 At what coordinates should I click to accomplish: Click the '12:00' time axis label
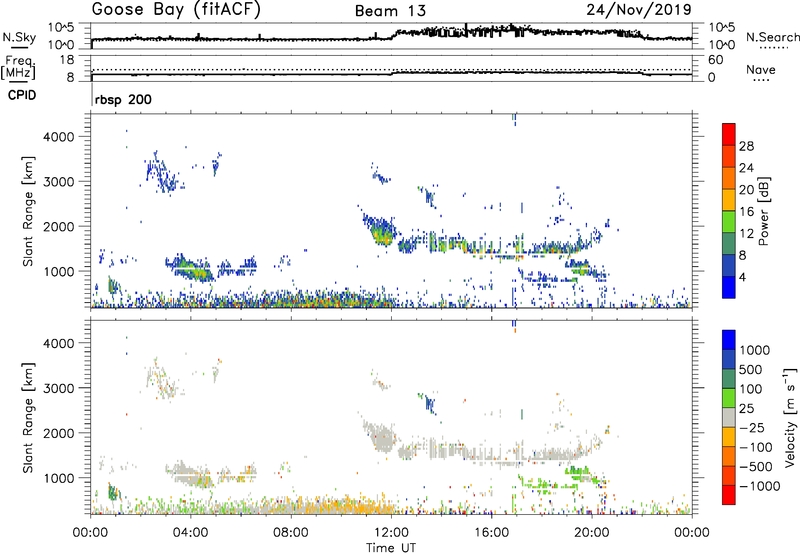click(391, 533)
